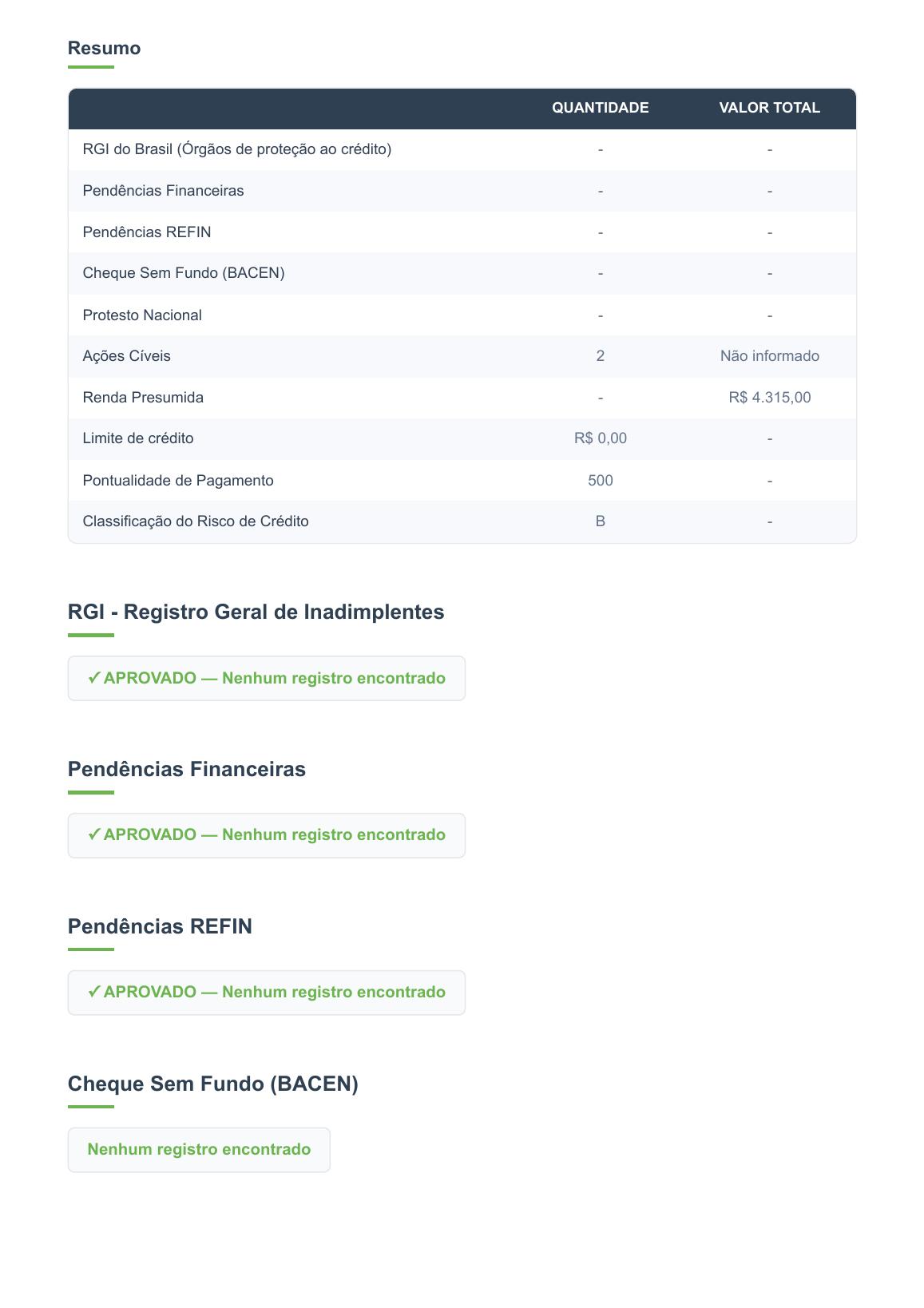Image resolution: width=924 pixels, height=1308 pixels.
Task: Click the VALOR TOTAL column header
Action: click(x=769, y=108)
